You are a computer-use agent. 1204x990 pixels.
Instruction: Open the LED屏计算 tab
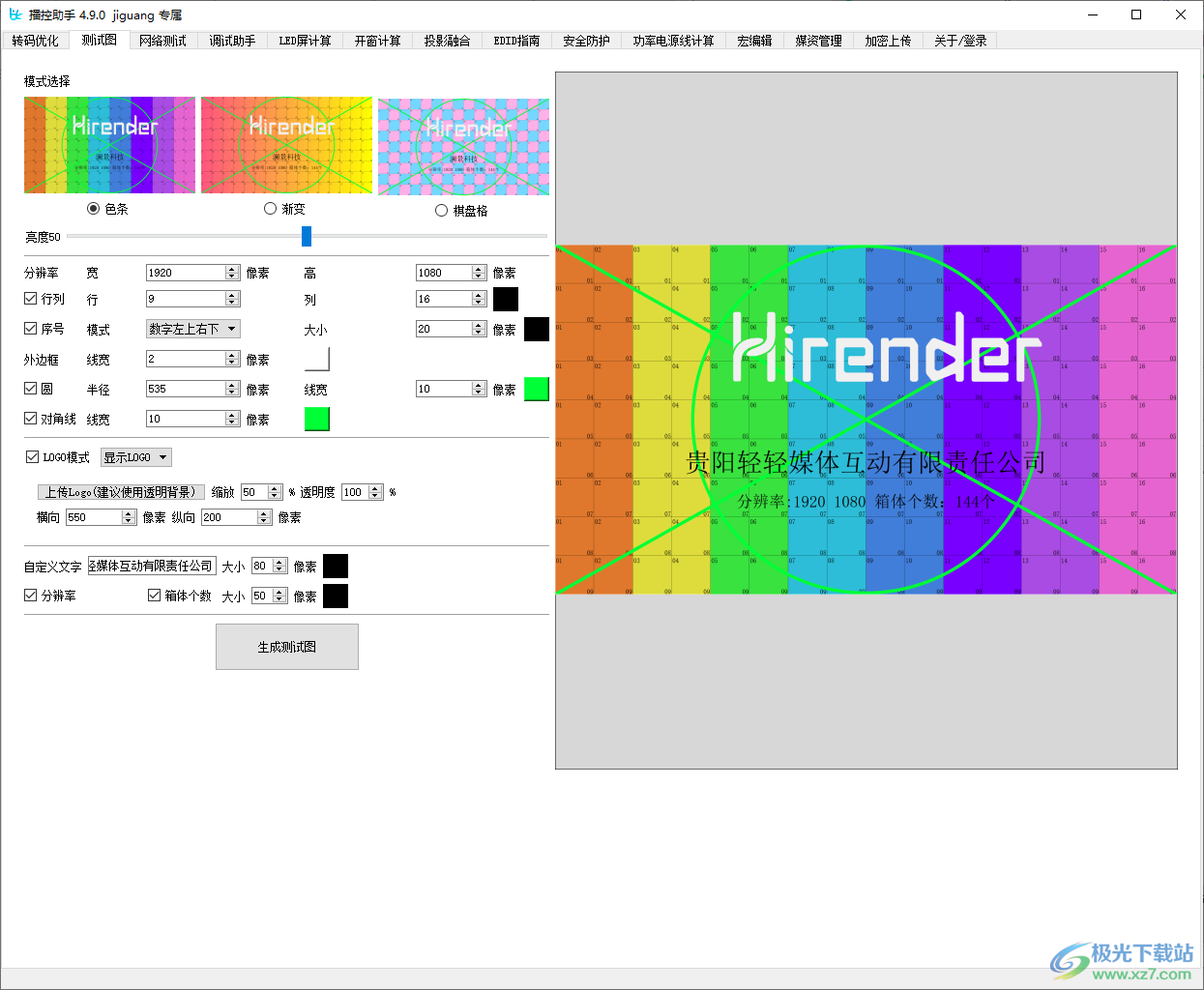[304, 41]
